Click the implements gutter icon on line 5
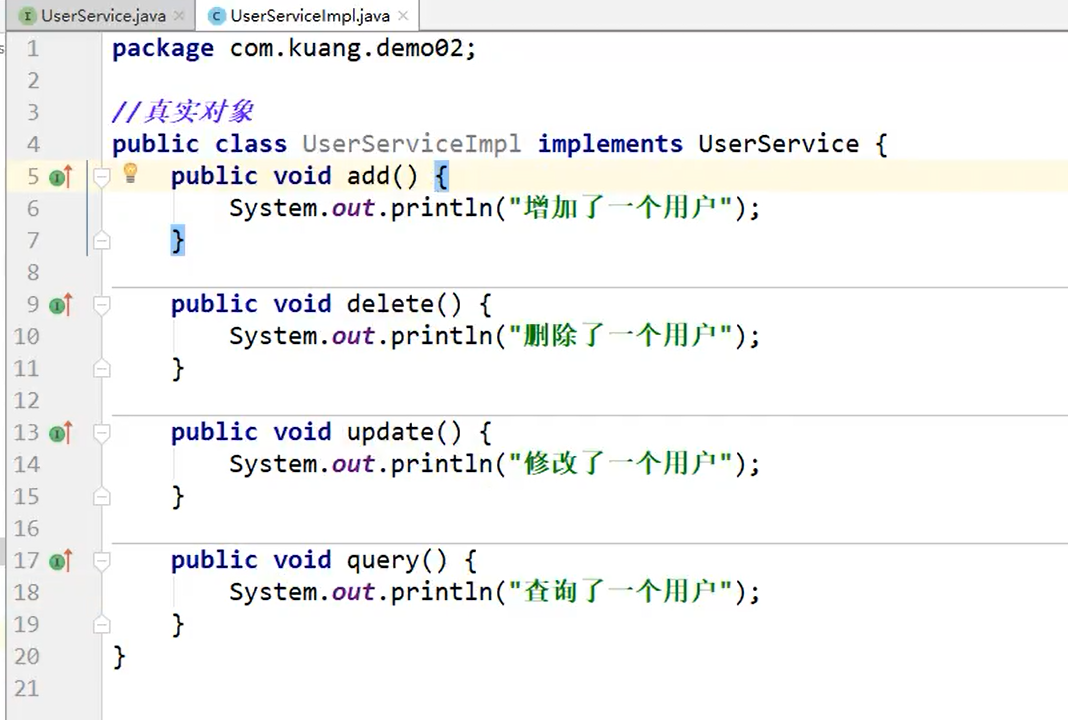The image size is (1068, 720). (61, 177)
